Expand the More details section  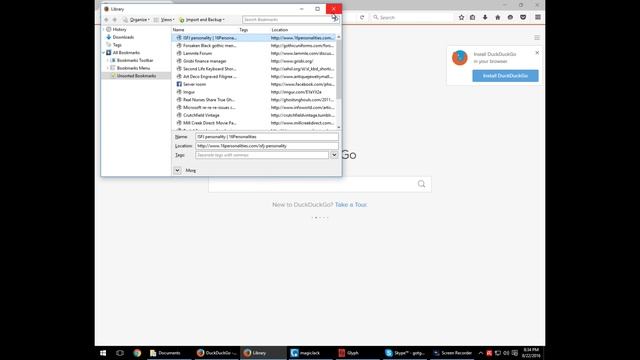click(x=178, y=170)
